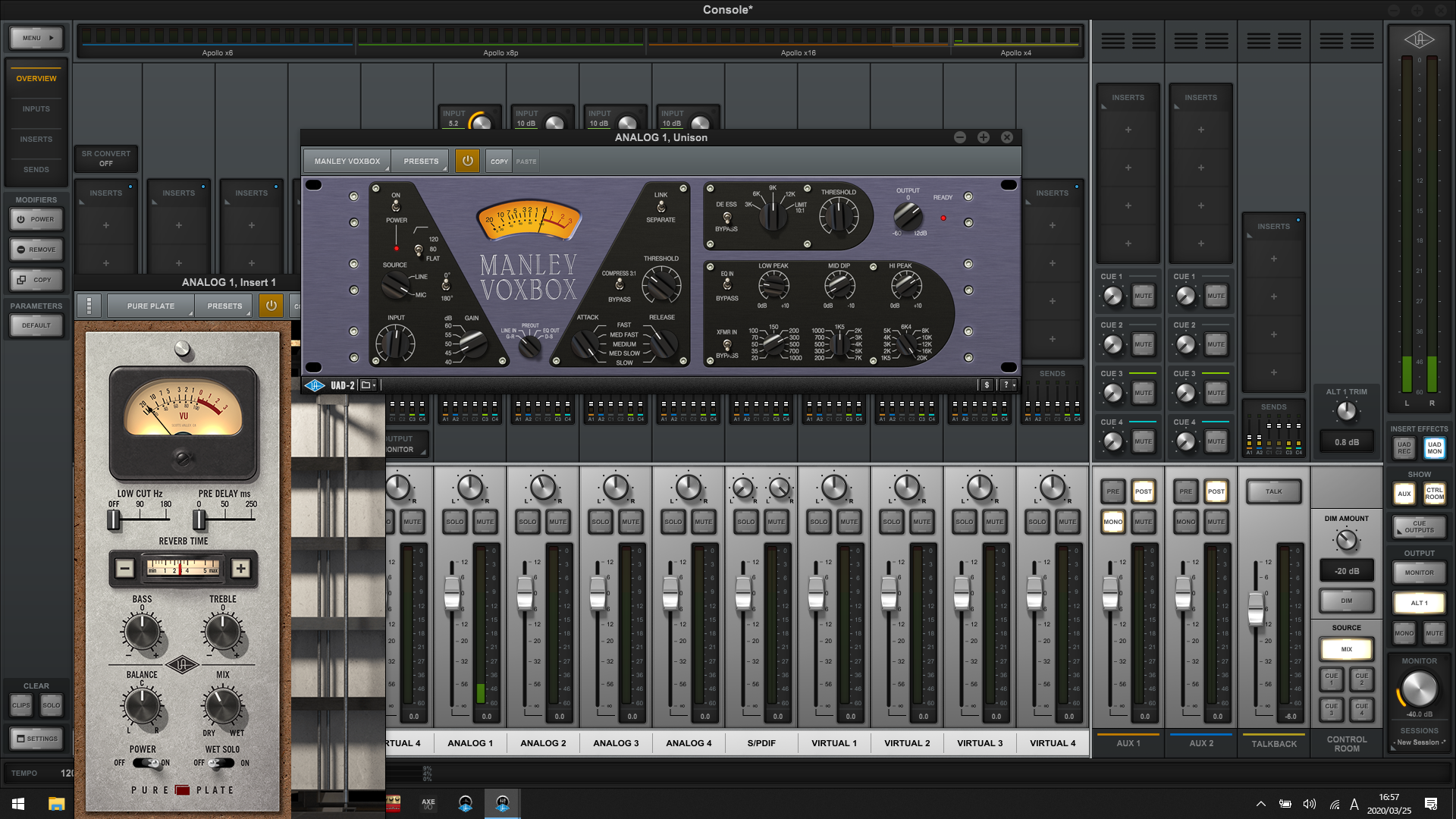Open the SR CONVERT OFF menu
The height and width of the screenshot is (819, 1456).
coord(105,158)
